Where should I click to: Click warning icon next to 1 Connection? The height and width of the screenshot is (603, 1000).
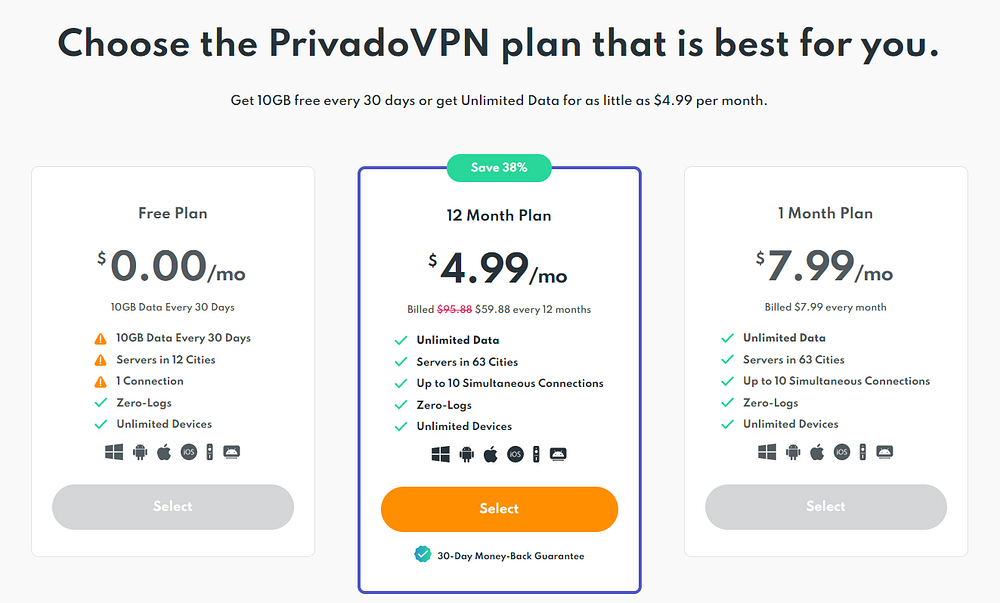click(101, 382)
